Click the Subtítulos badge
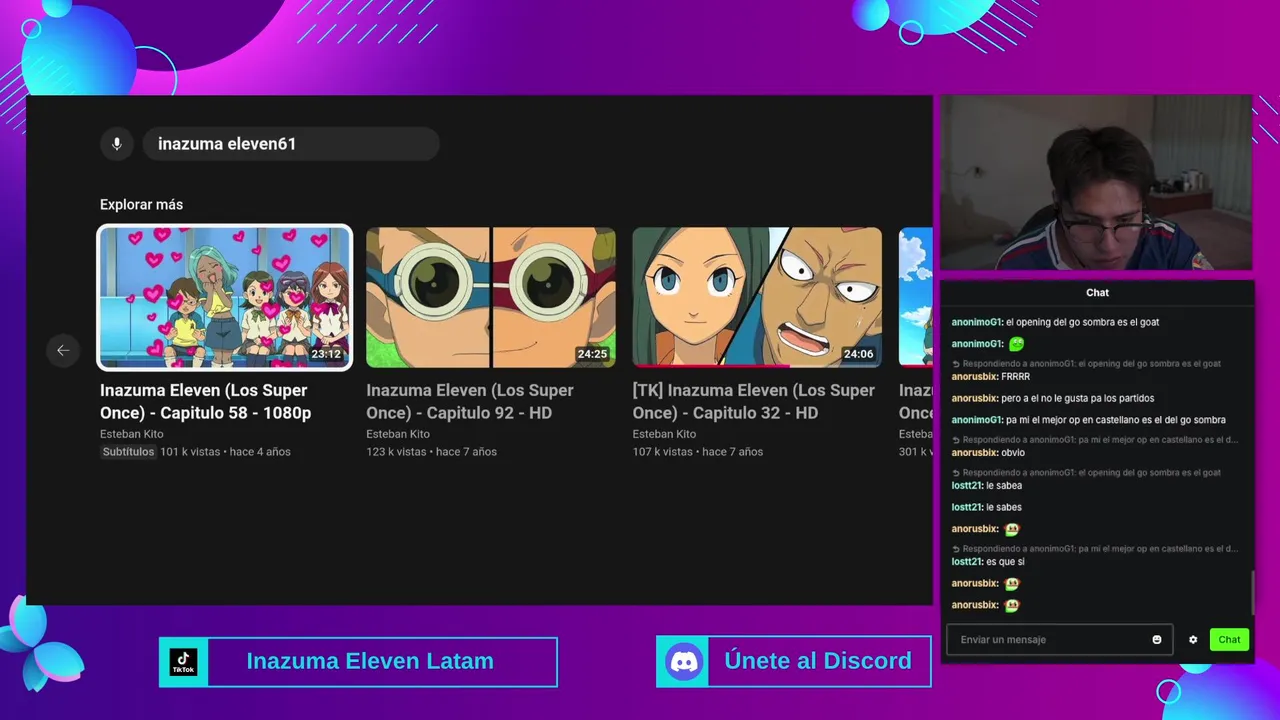The image size is (1280, 720). coord(128,452)
